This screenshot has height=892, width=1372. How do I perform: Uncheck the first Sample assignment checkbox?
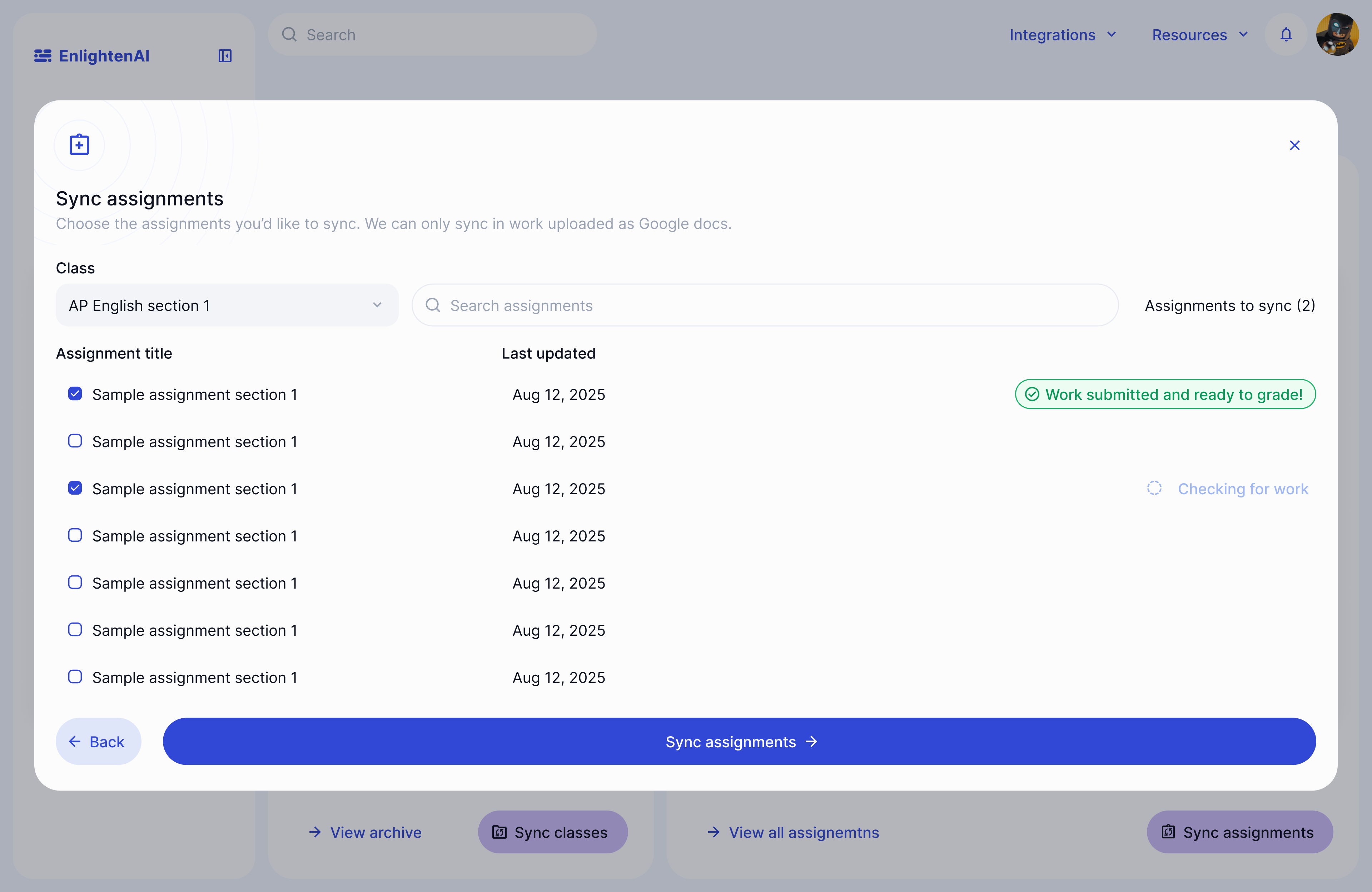pos(75,394)
